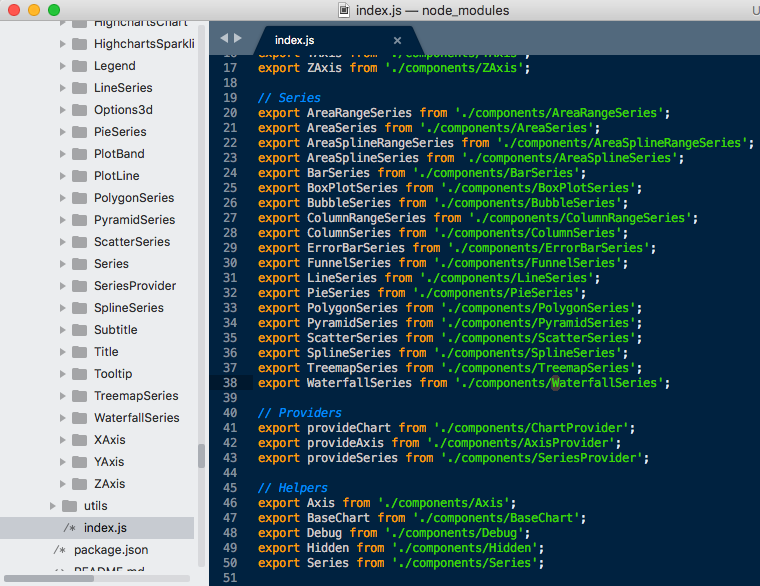Click the document icon in title bar
This screenshot has width=760, height=586.
point(344,10)
